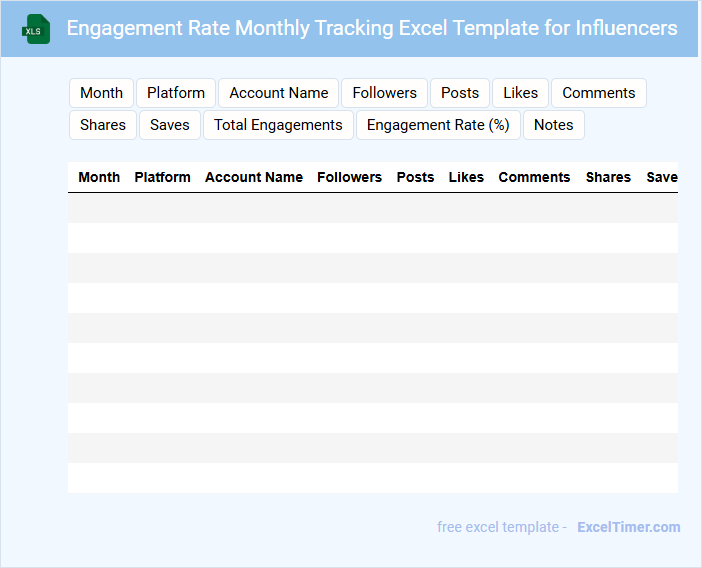Select the Platform table column header
The height and width of the screenshot is (568, 702).
click(x=162, y=177)
